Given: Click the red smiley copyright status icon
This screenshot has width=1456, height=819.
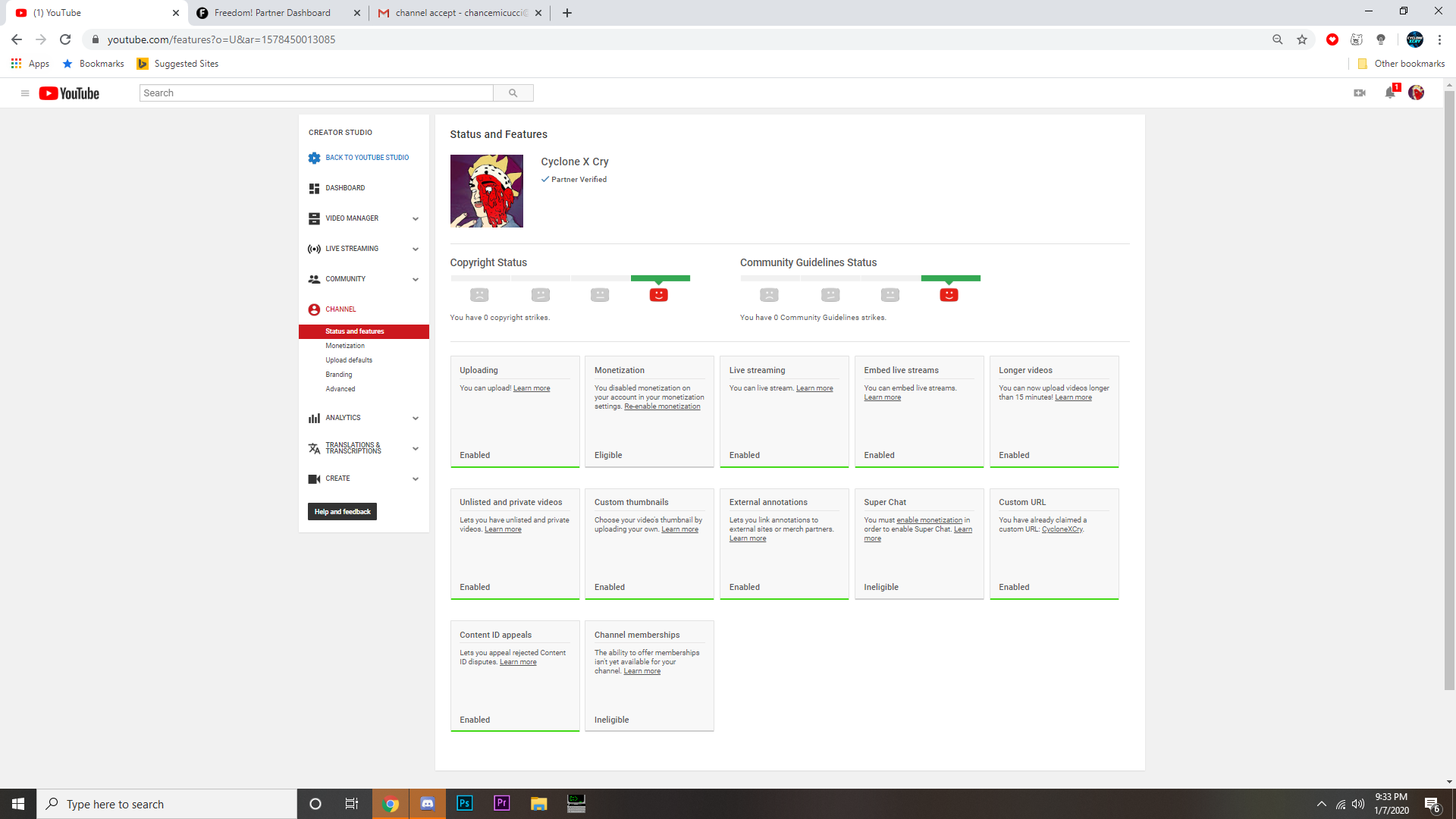Looking at the screenshot, I should (x=658, y=295).
